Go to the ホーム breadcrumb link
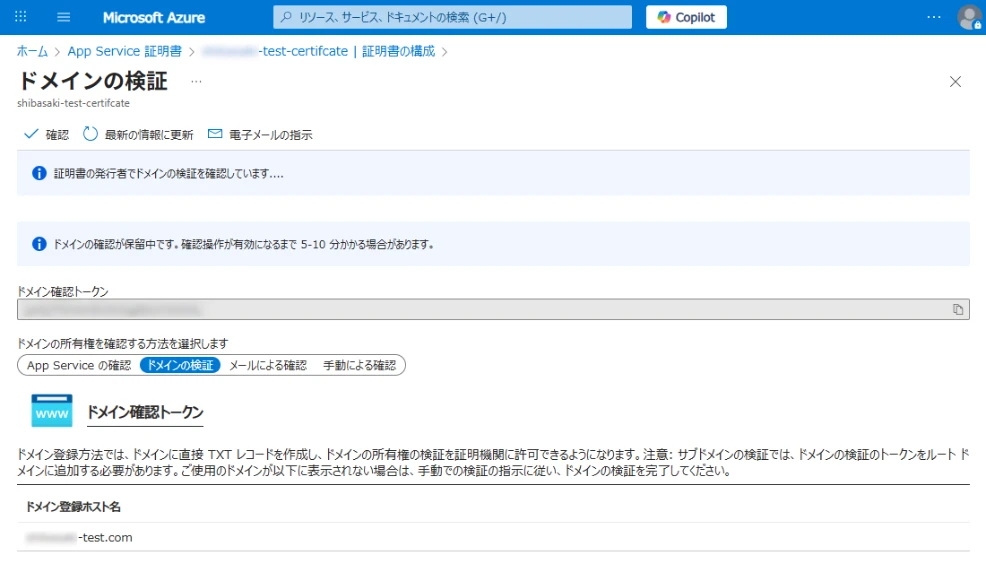The height and width of the screenshot is (581, 986). coord(32,51)
